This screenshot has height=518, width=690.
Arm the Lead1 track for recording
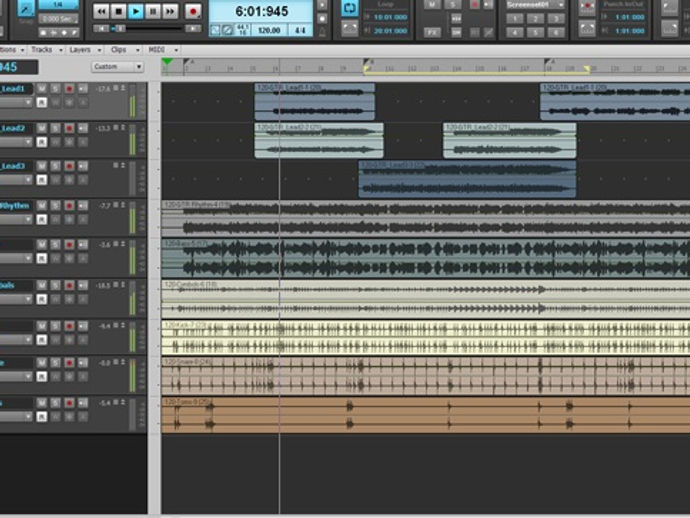[69, 89]
